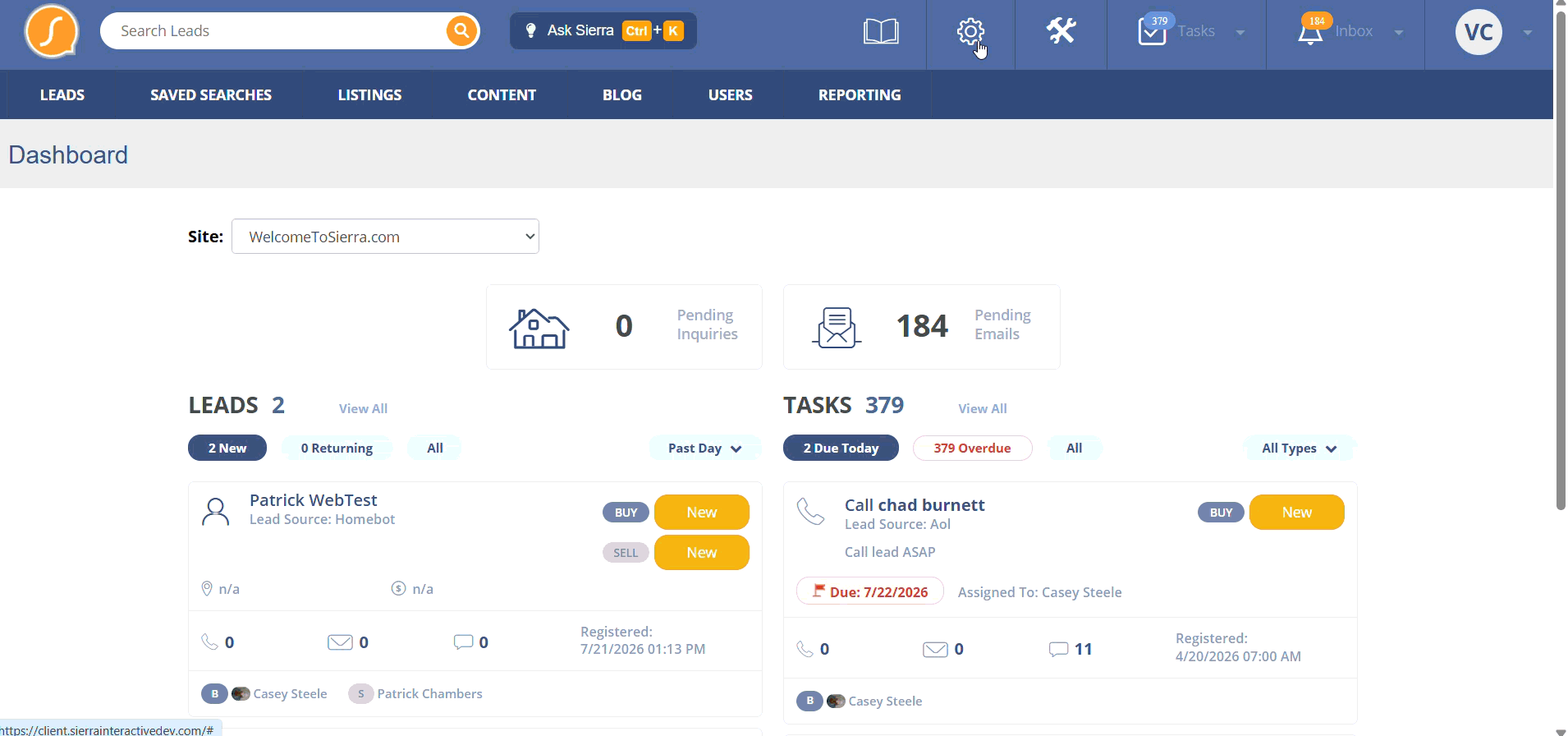The height and width of the screenshot is (736, 1568).
Task: Open the REPORTING menu
Action: (860, 94)
